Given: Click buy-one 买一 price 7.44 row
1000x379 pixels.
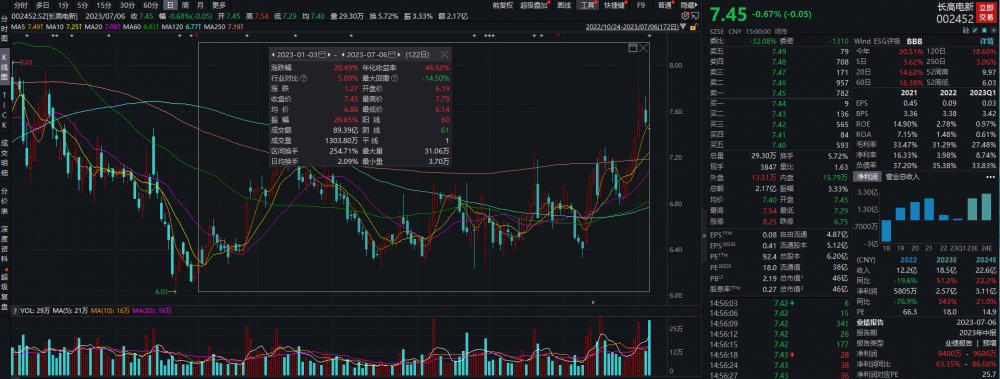Looking at the screenshot, I should 779,103.
